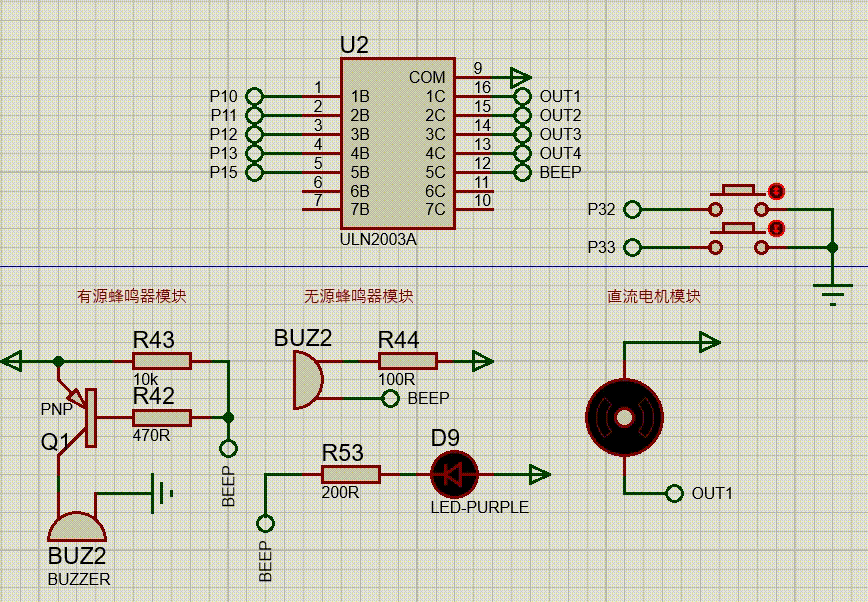Toggle red latch dot of P33 button
868x602 pixels.
[x=776, y=228]
